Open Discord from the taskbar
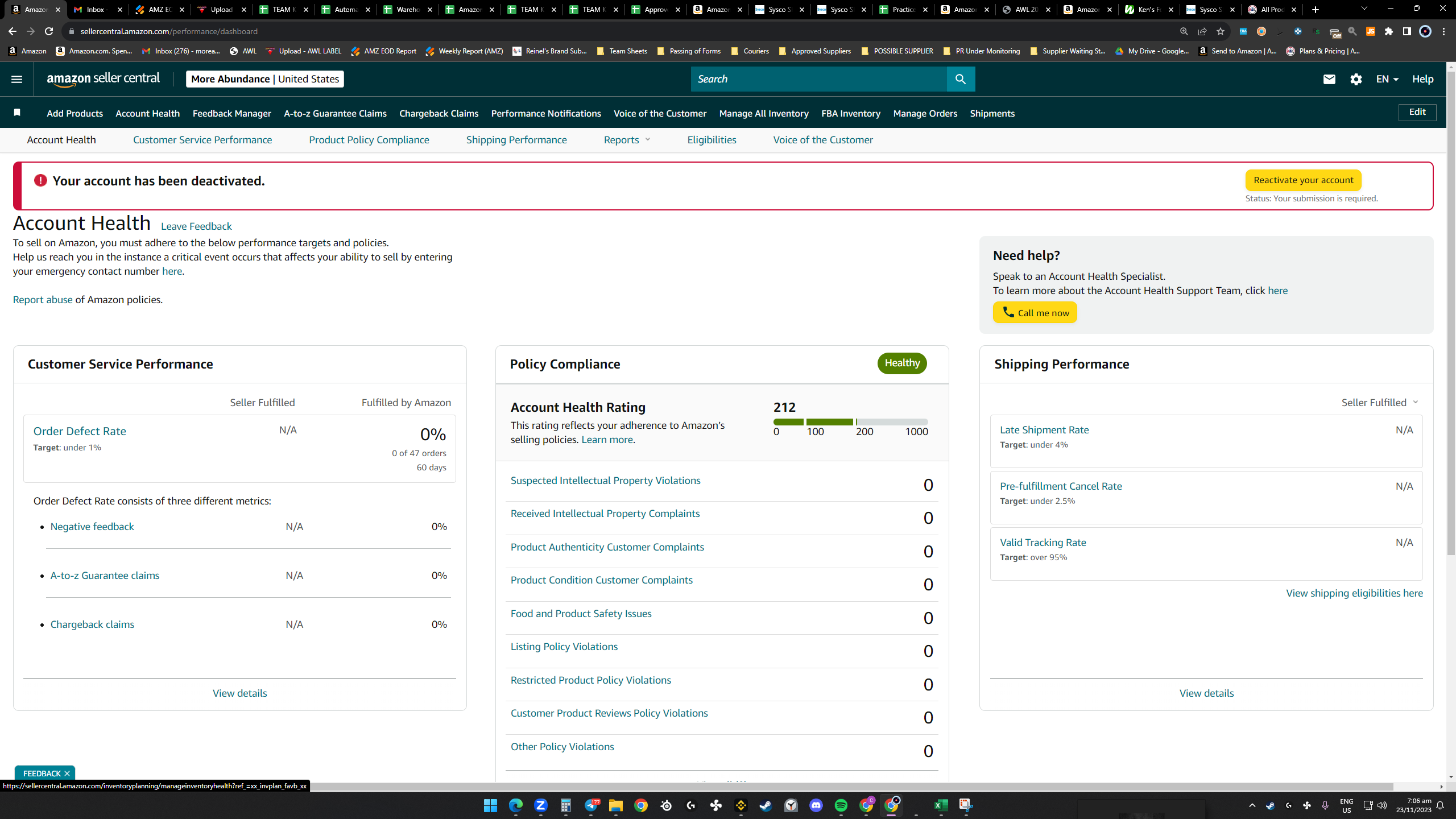This screenshot has height=819, width=1456. tap(816, 805)
